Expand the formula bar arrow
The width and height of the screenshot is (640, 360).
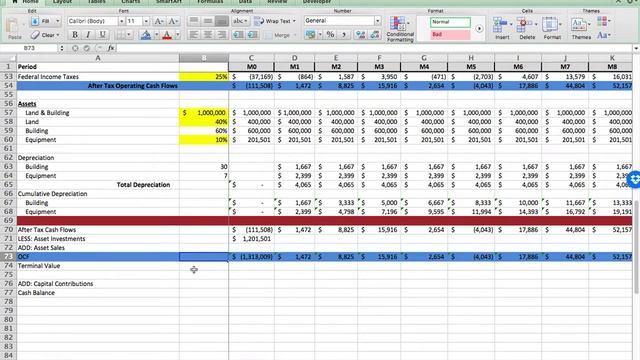(636, 48)
